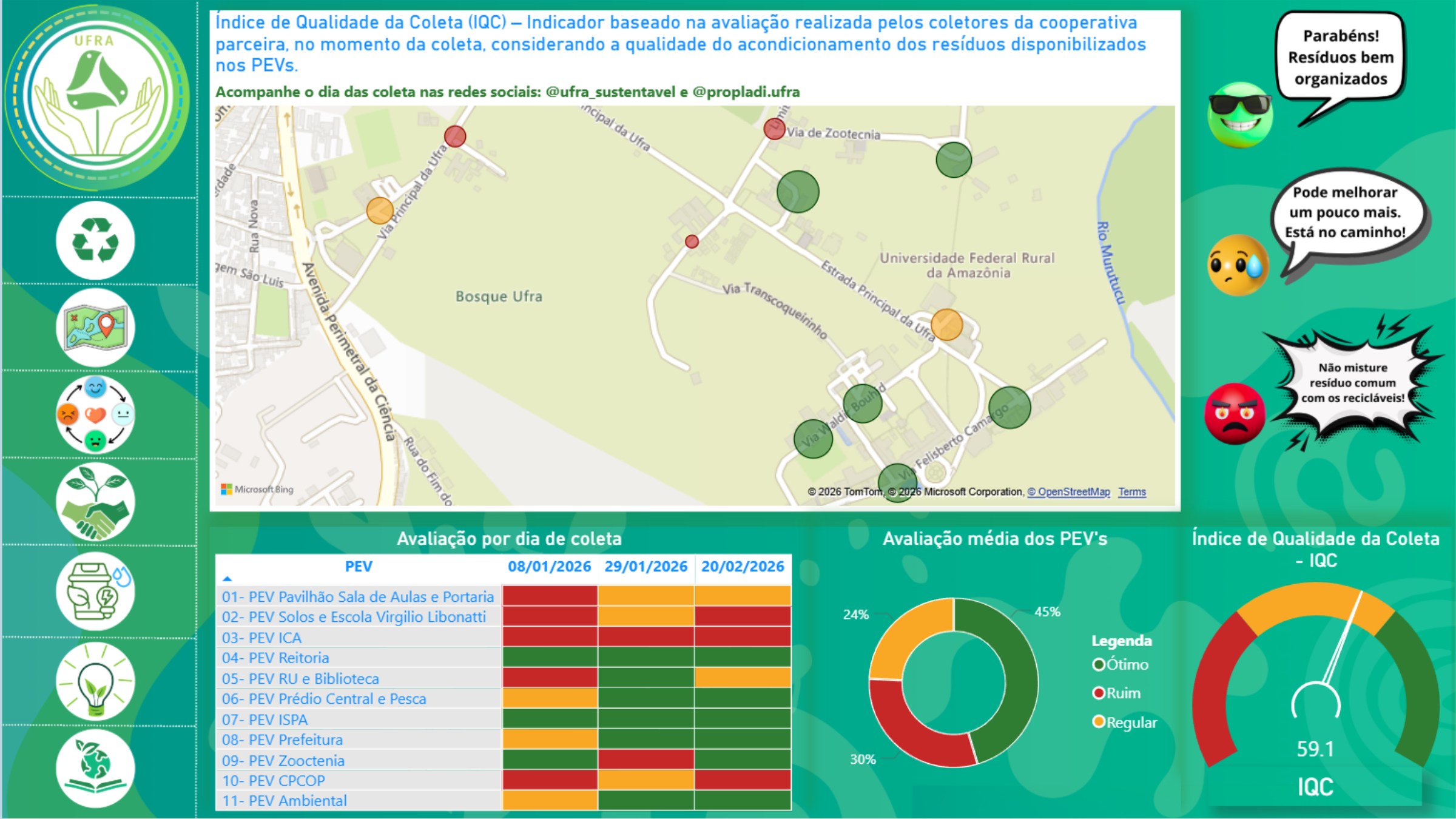Screen dimensions: 1456x819
Task: Select the lightbulb with leaf icon
Action: [x=95, y=681]
